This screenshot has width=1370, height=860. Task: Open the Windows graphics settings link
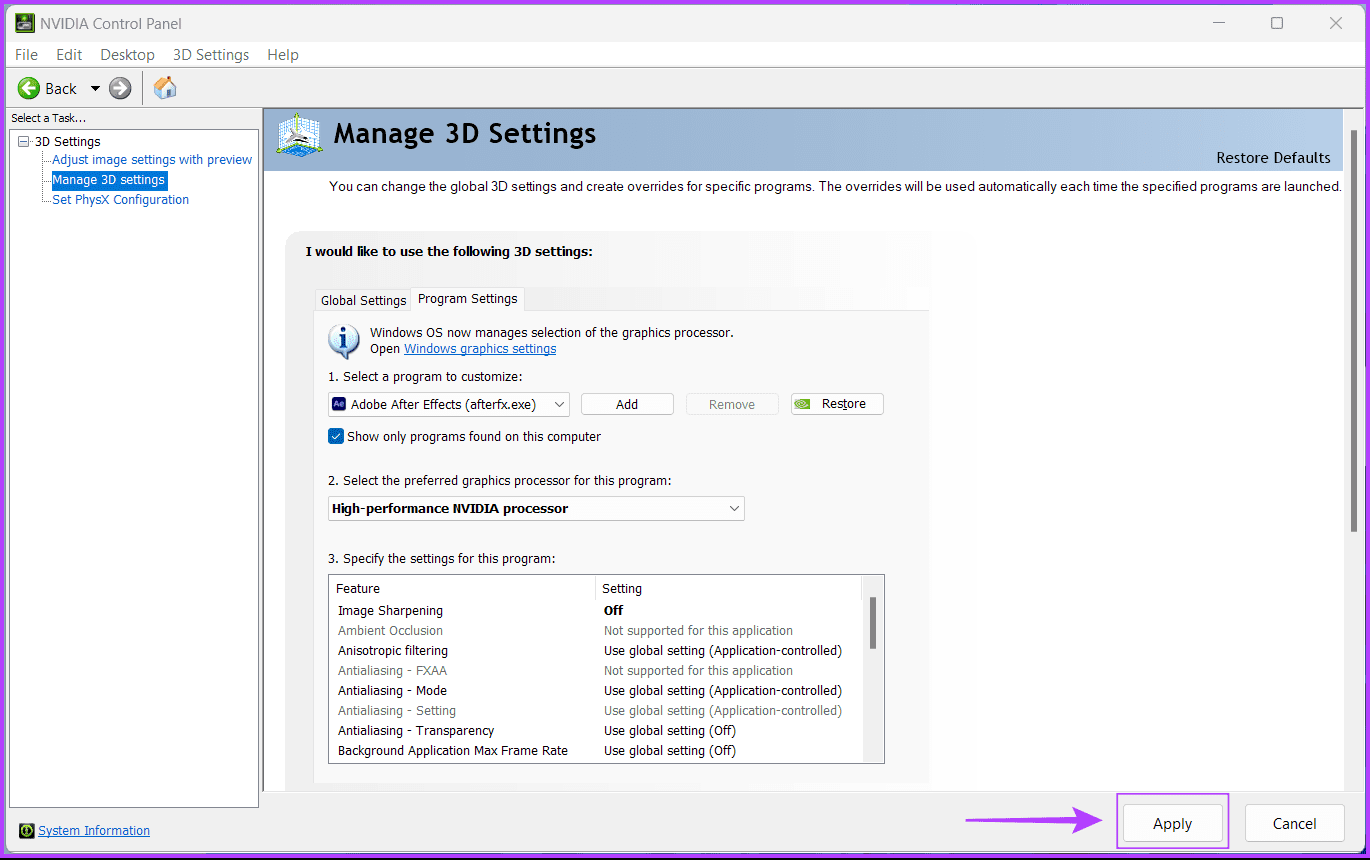tap(480, 349)
